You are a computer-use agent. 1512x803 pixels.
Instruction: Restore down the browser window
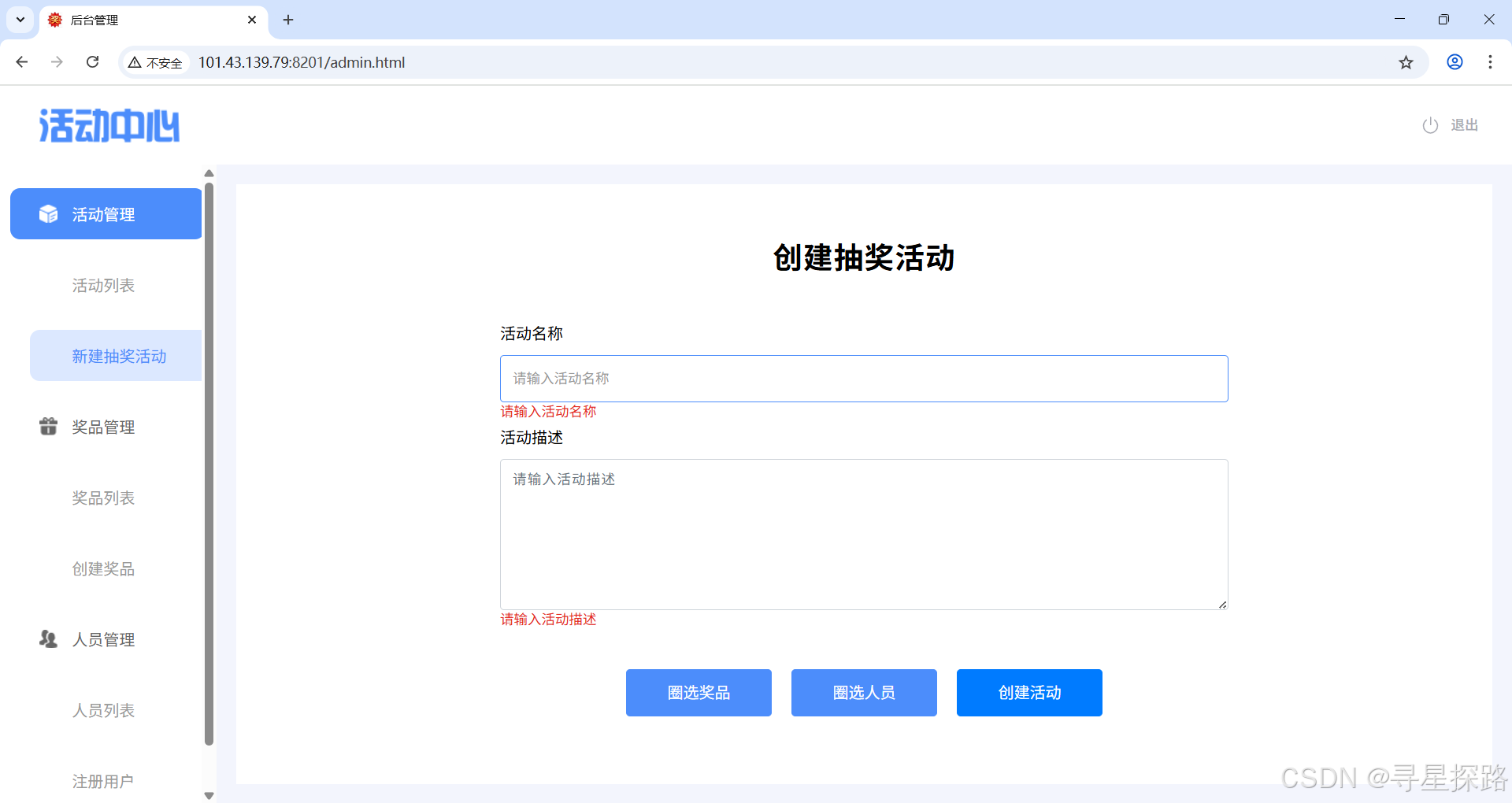pos(1443,20)
